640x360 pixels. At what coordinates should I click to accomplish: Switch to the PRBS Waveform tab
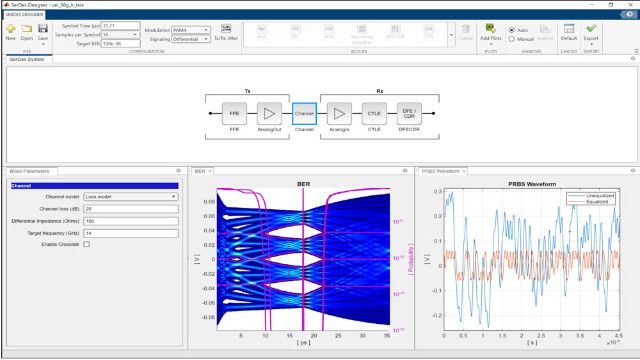[x=440, y=171]
